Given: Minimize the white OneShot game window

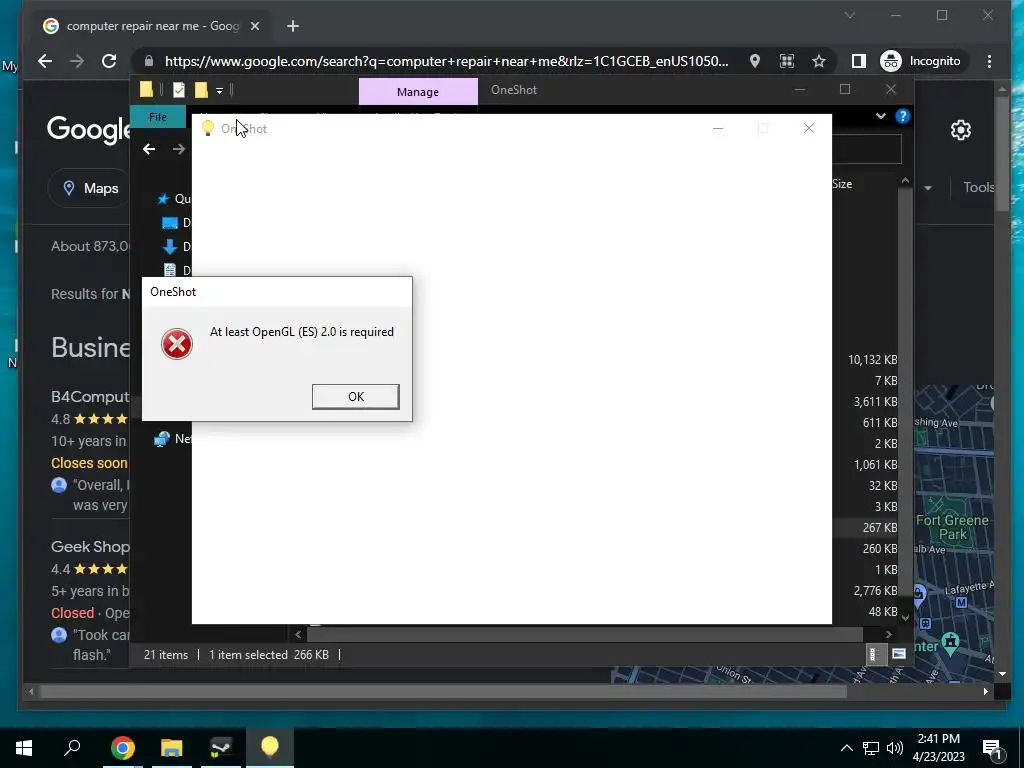Looking at the screenshot, I should pyautogui.click(x=718, y=129).
